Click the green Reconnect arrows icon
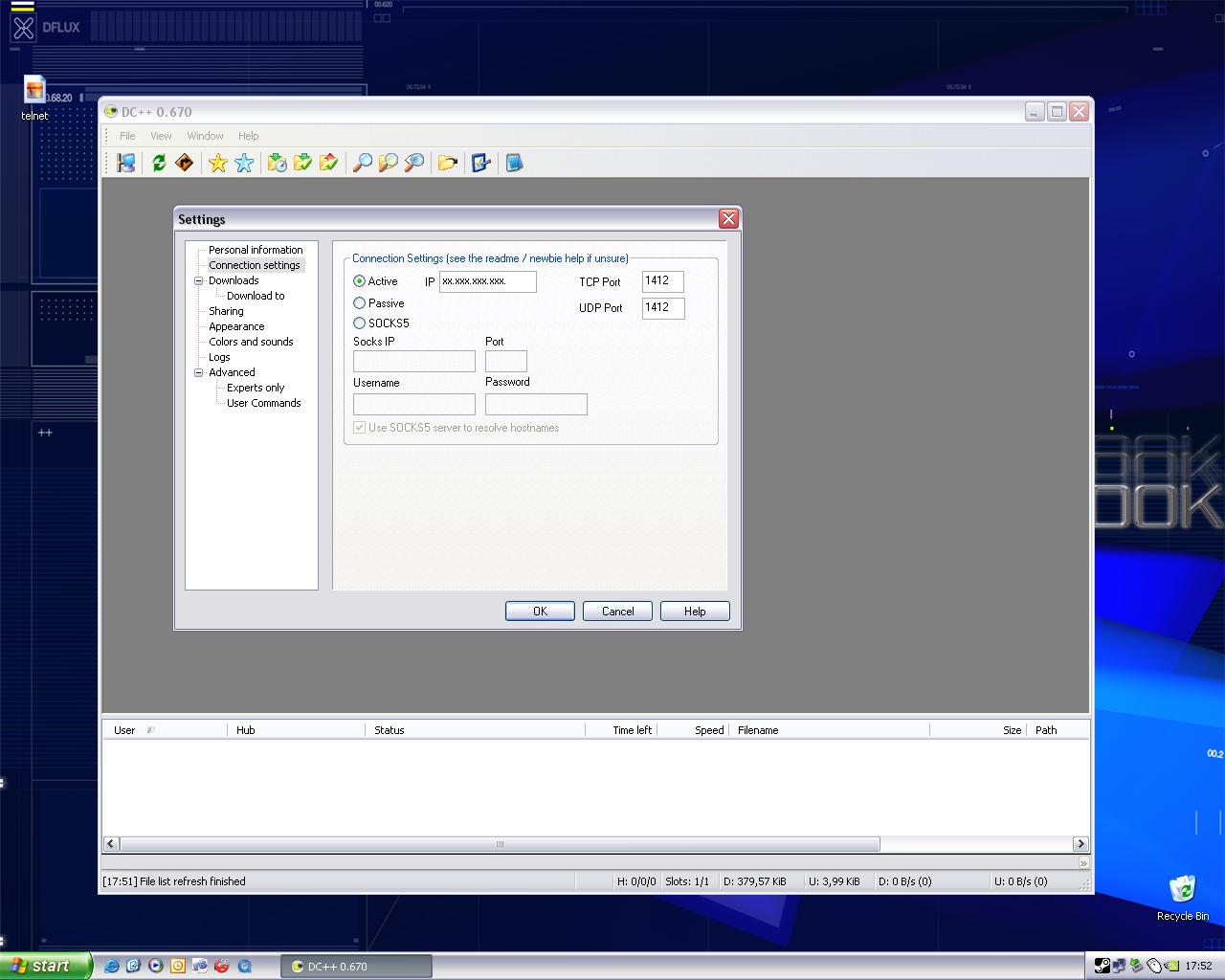 159,163
